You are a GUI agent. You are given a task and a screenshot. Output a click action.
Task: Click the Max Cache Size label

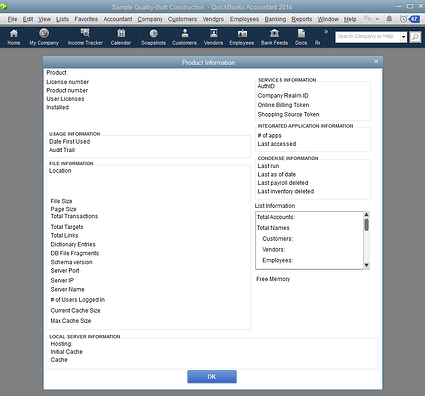tap(71, 321)
